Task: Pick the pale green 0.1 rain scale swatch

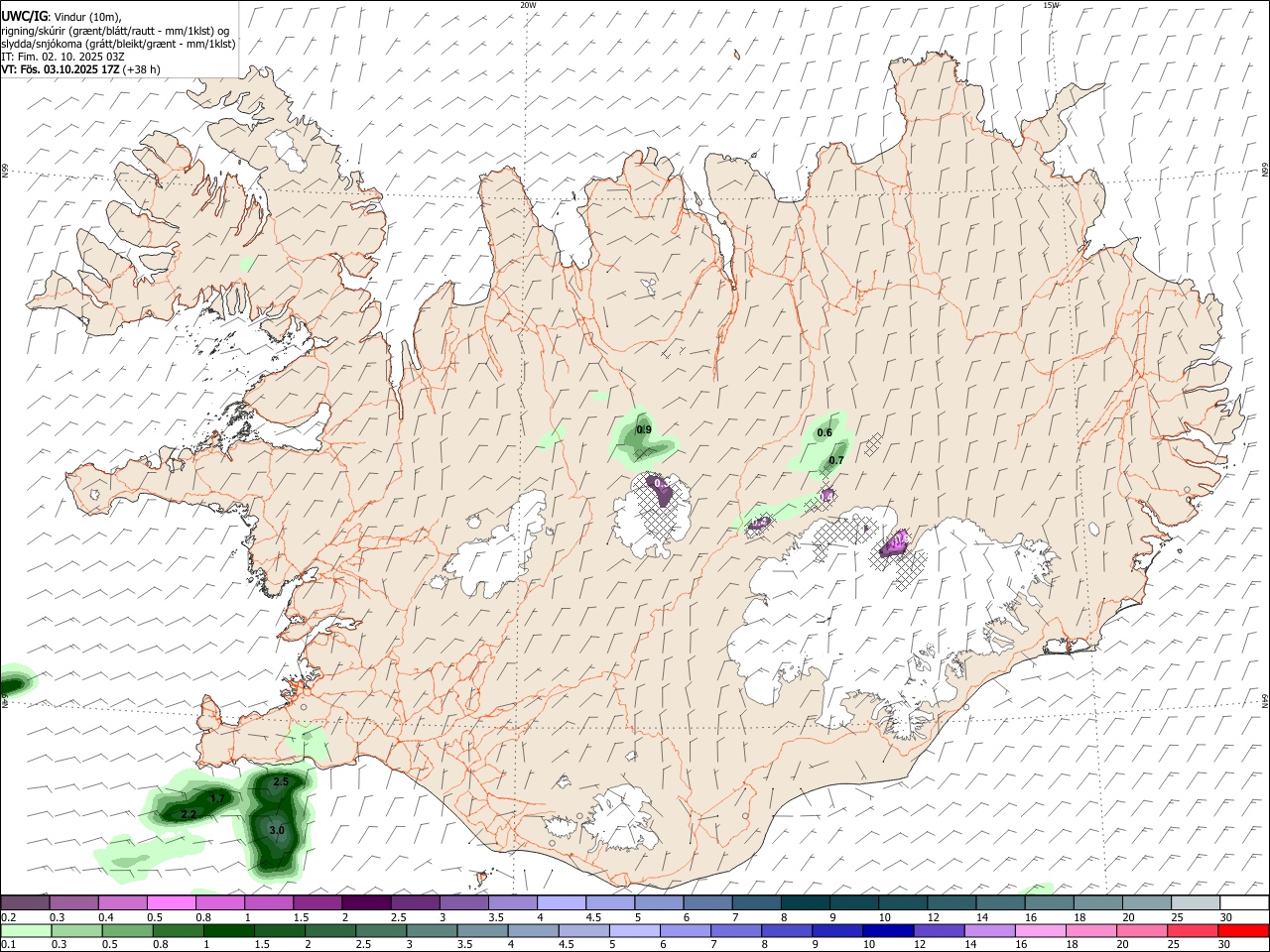Action: point(27,930)
